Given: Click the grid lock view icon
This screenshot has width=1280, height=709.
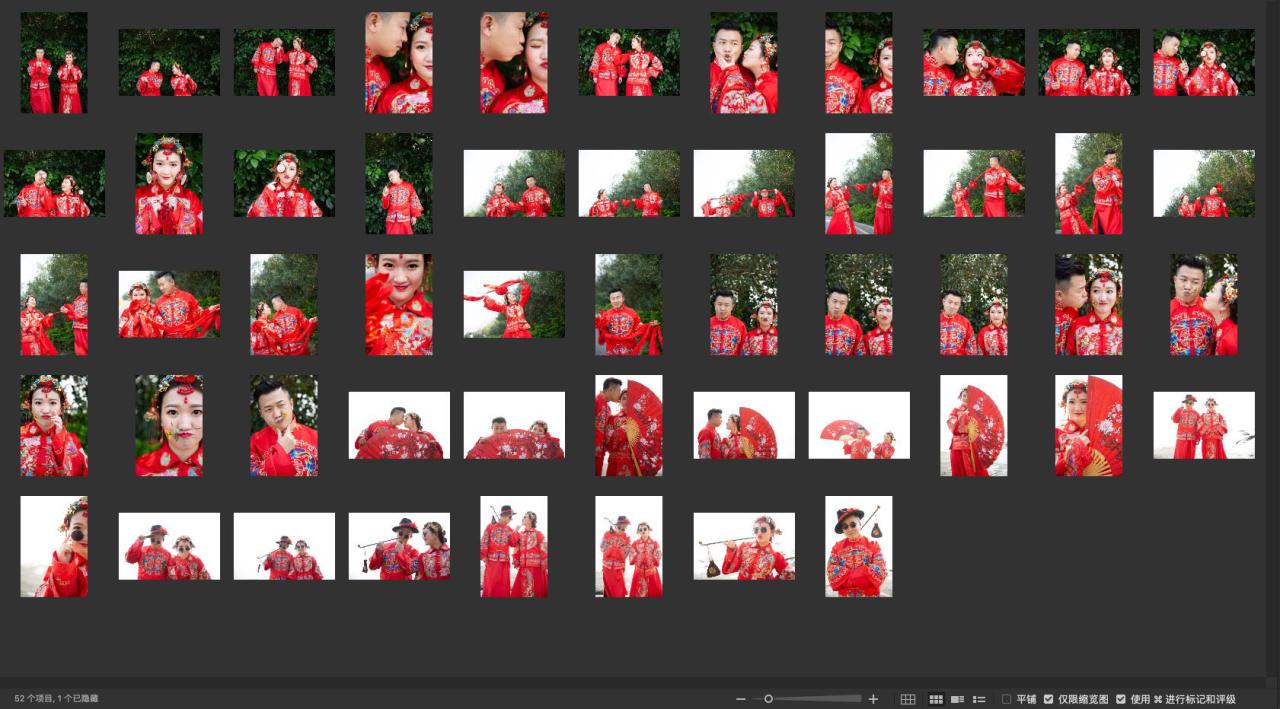Looking at the screenshot, I should tap(908, 699).
